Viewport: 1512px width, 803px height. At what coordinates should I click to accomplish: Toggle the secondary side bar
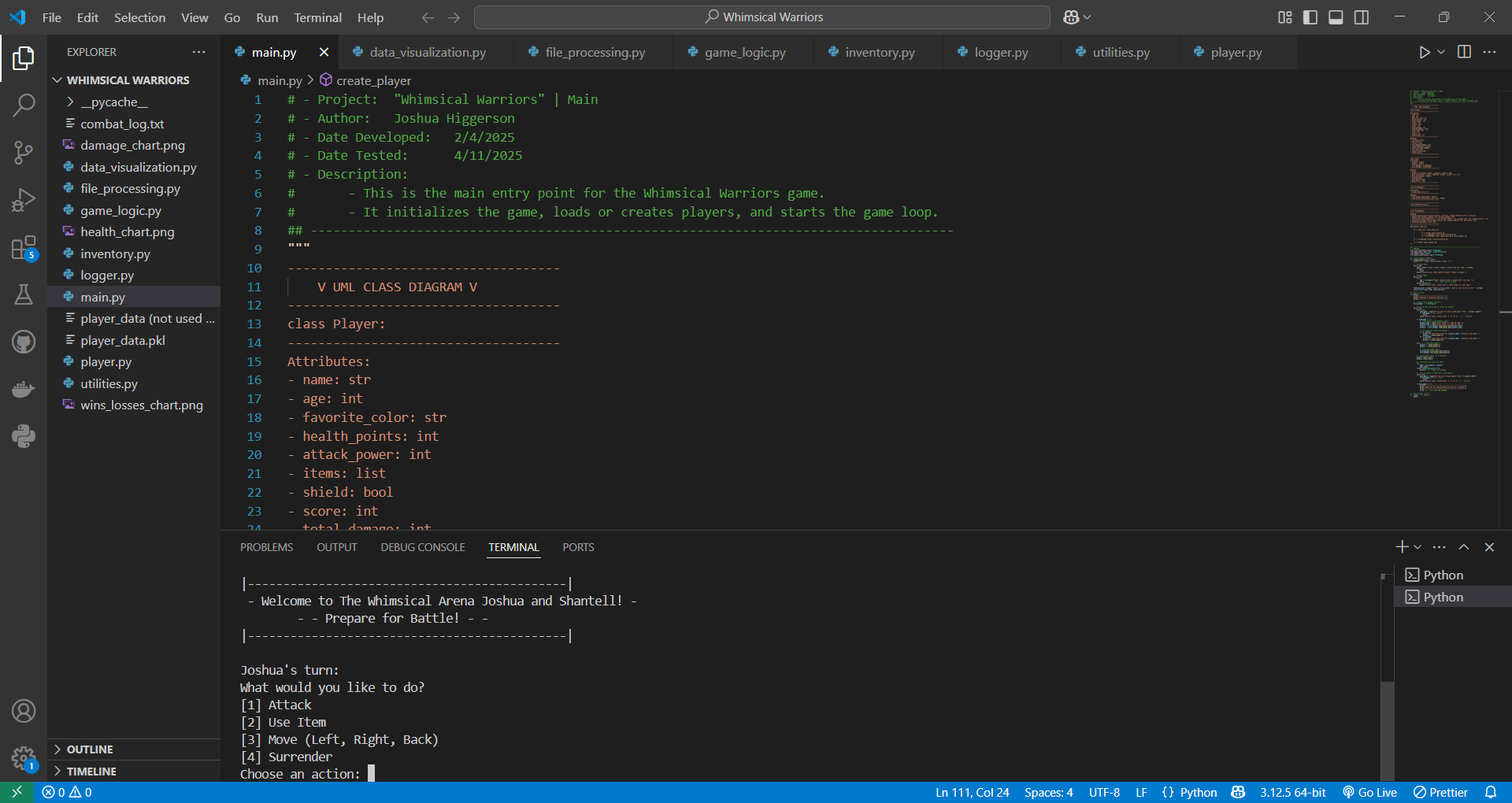1362,17
